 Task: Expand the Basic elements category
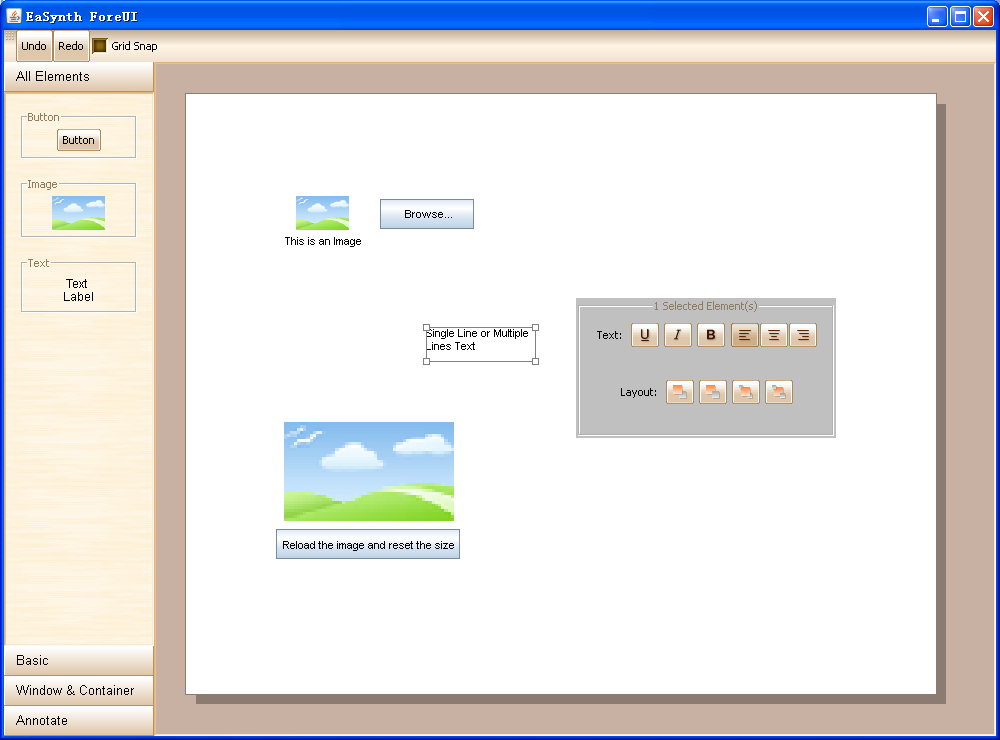coord(78,660)
